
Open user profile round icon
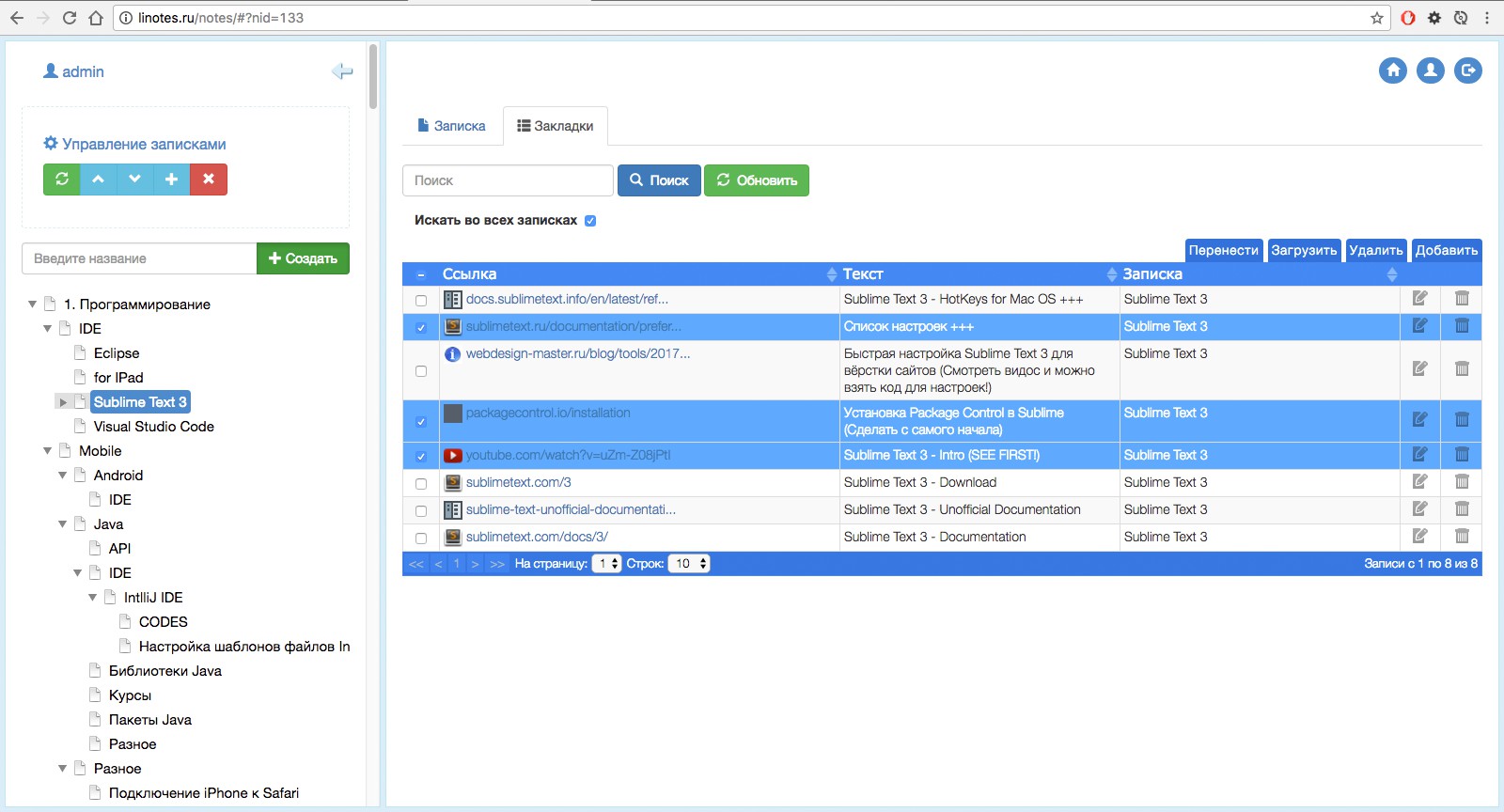point(1431,70)
